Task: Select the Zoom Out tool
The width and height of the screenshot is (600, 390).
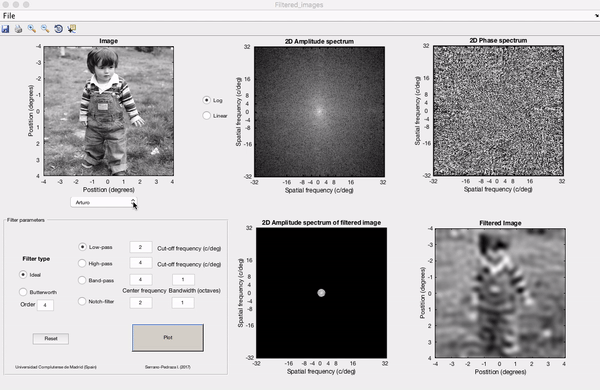Action: (x=45, y=29)
